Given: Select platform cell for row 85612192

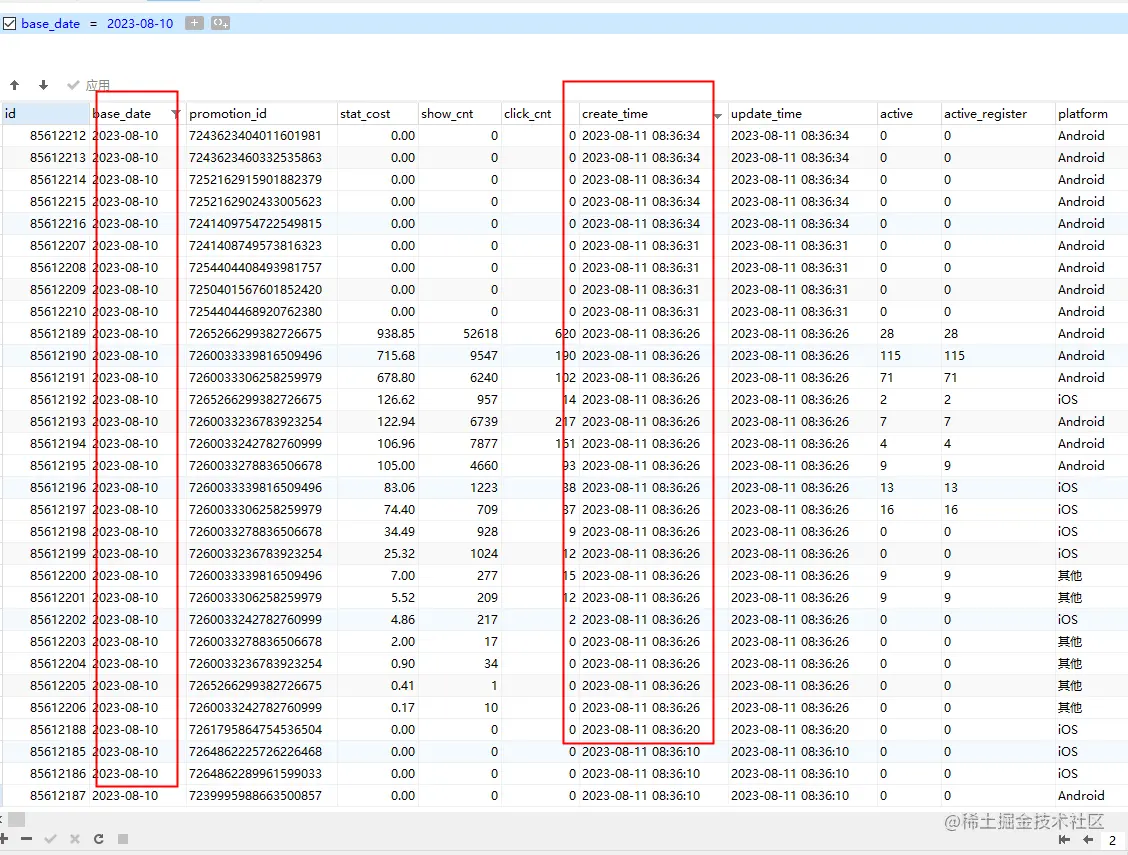Looking at the screenshot, I should tap(1091, 399).
